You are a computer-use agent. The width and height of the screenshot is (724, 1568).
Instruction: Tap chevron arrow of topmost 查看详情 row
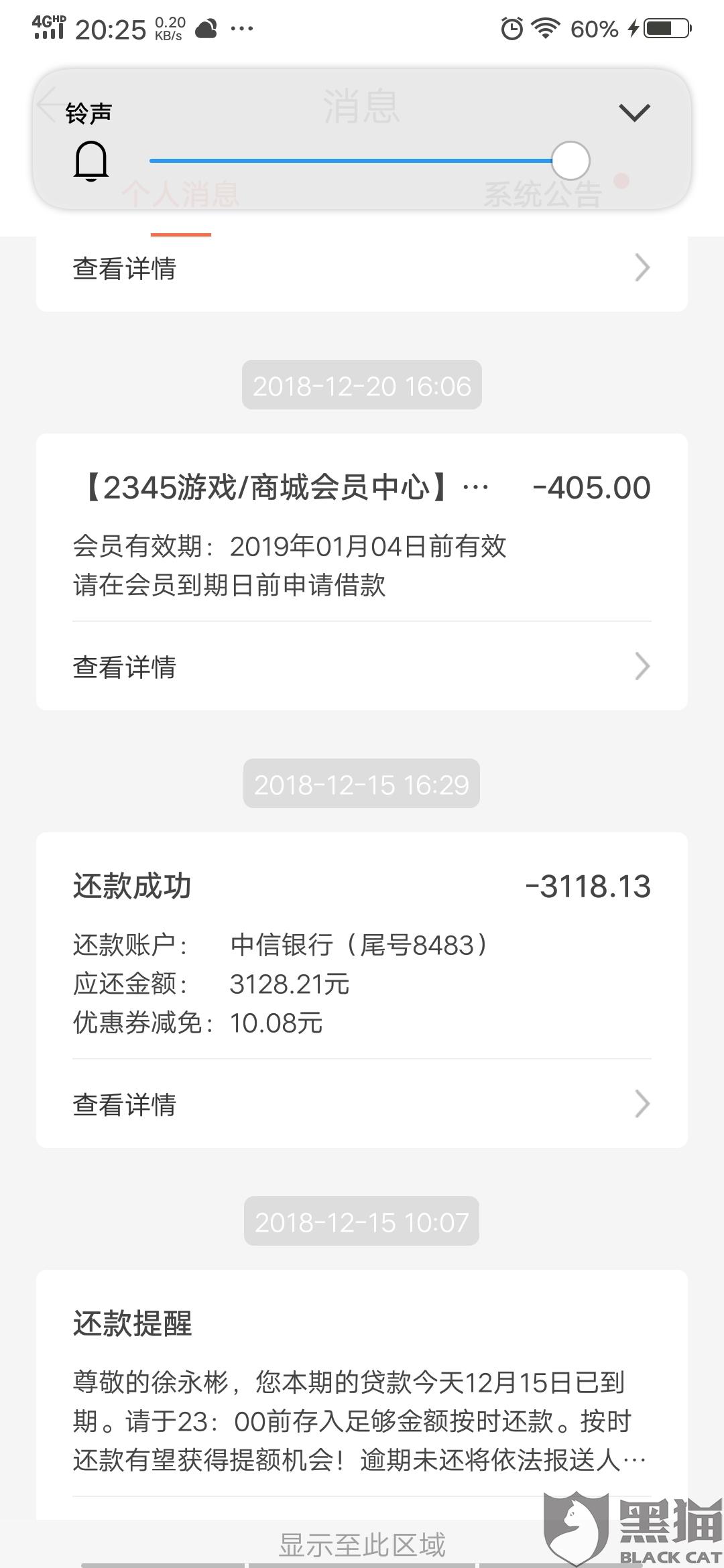click(642, 268)
